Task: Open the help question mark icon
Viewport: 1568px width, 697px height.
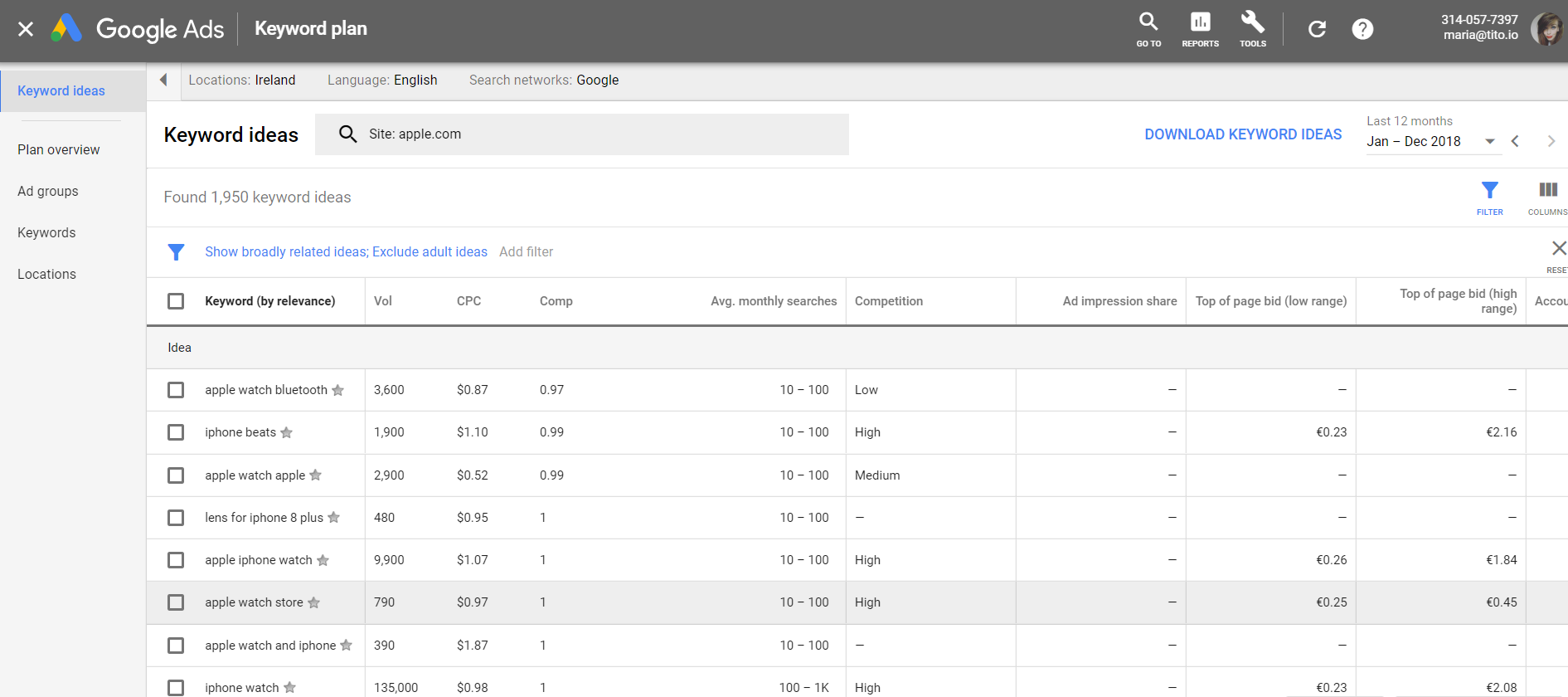Action: (1362, 29)
